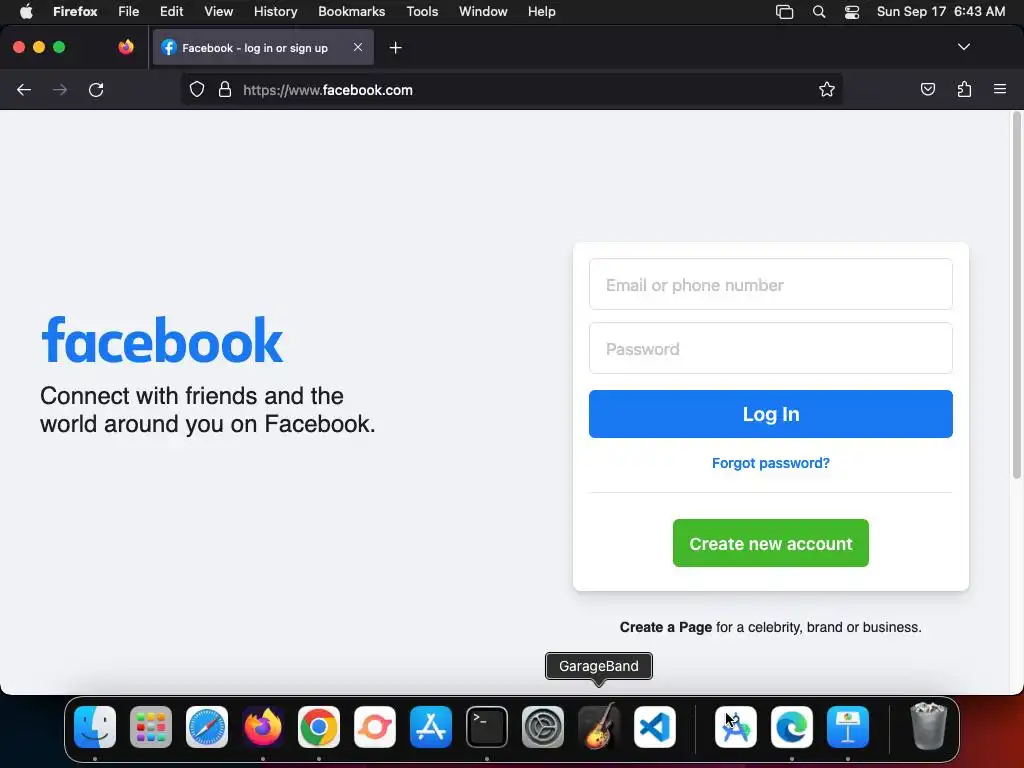The image size is (1024, 768).
Task: Reload the current Facebook page
Action: click(x=96, y=89)
